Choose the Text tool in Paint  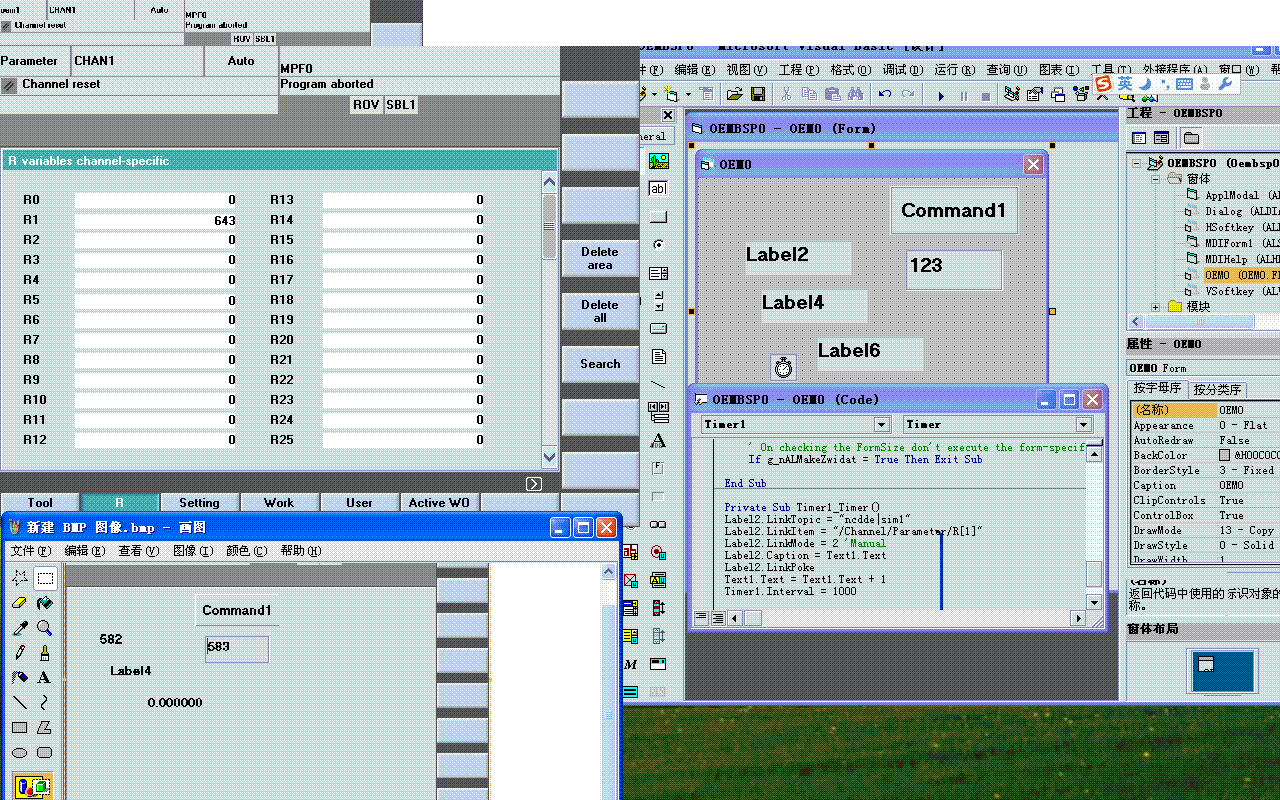[45, 677]
